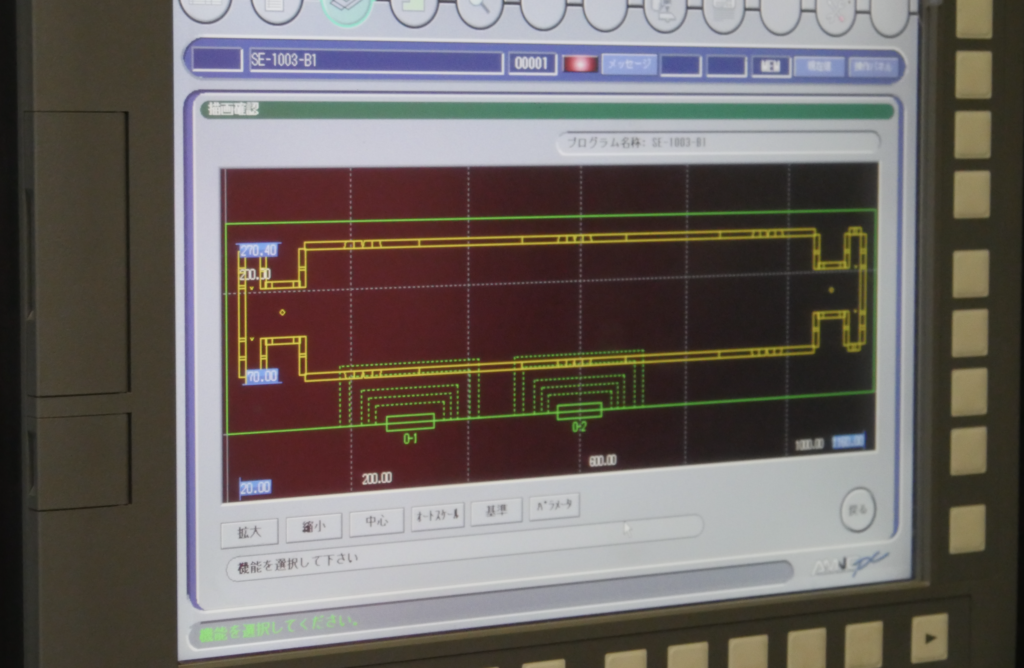Image resolution: width=1024 pixels, height=668 pixels.
Task: Click the operator figure icon in top toolbar
Action: click(665, 12)
